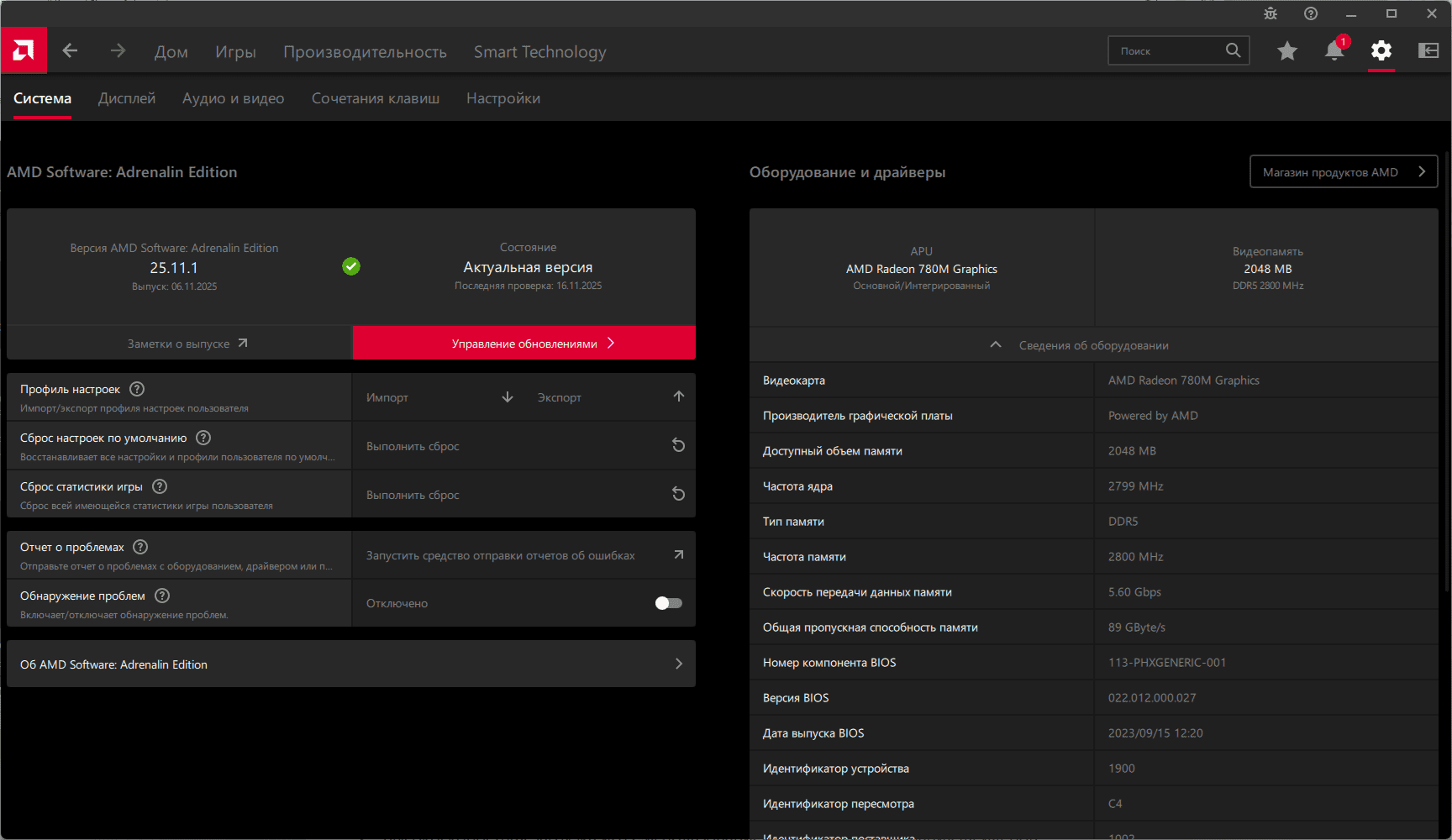Click the Видеопамять 2048 MB card

tap(1268, 267)
